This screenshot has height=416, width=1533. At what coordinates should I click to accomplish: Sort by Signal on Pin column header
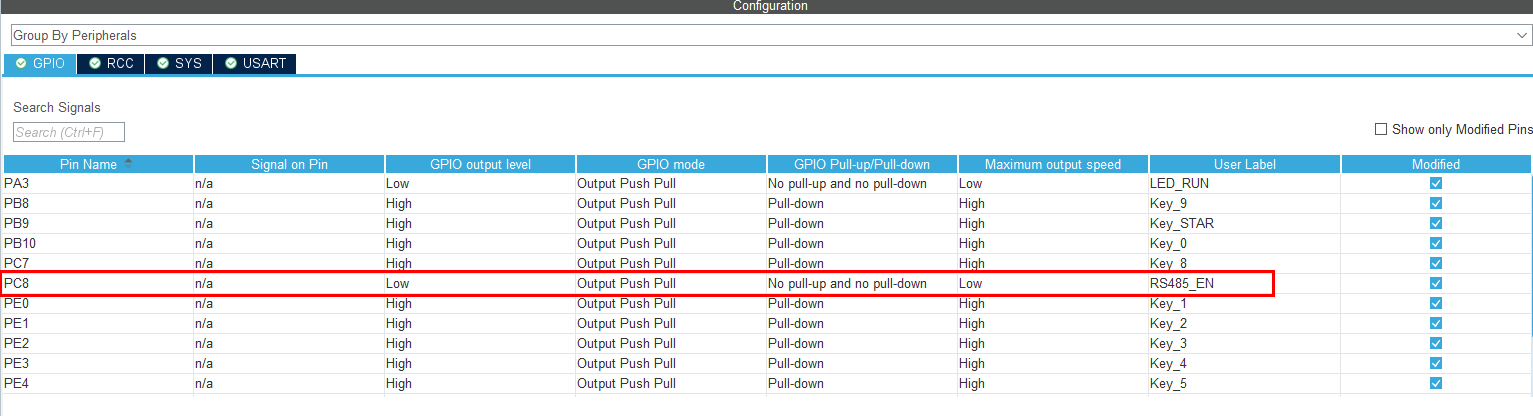[289, 164]
